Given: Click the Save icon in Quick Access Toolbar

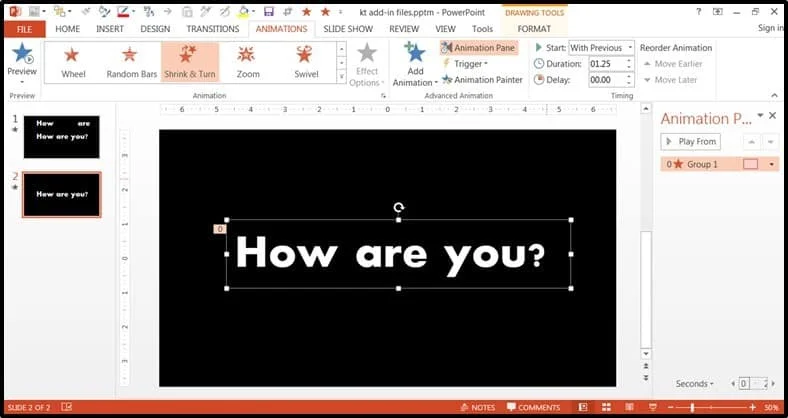Looking at the screenshot, I should click(x=269, y=12).
